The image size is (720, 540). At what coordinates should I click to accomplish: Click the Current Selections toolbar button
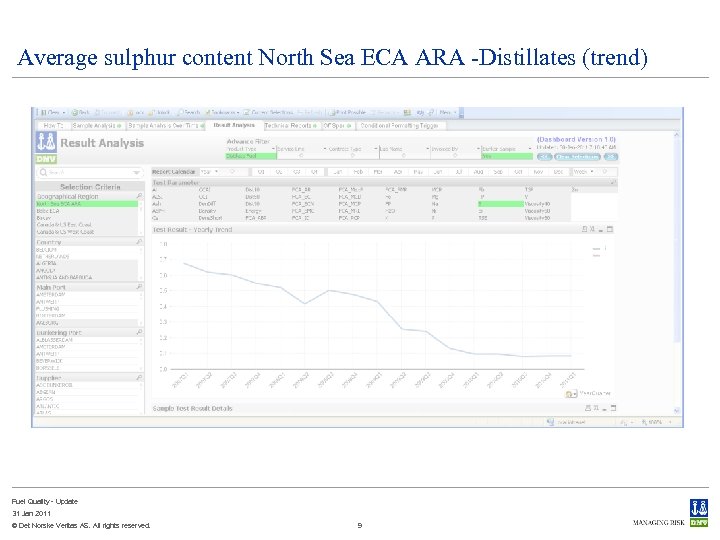268,112
